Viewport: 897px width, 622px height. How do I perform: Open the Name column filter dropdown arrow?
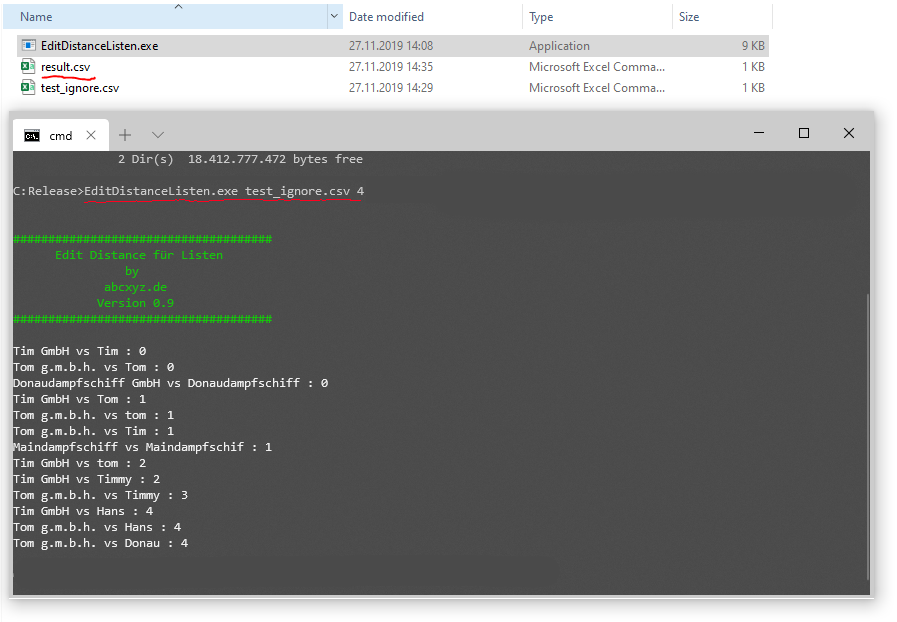[x=334, y=17]
